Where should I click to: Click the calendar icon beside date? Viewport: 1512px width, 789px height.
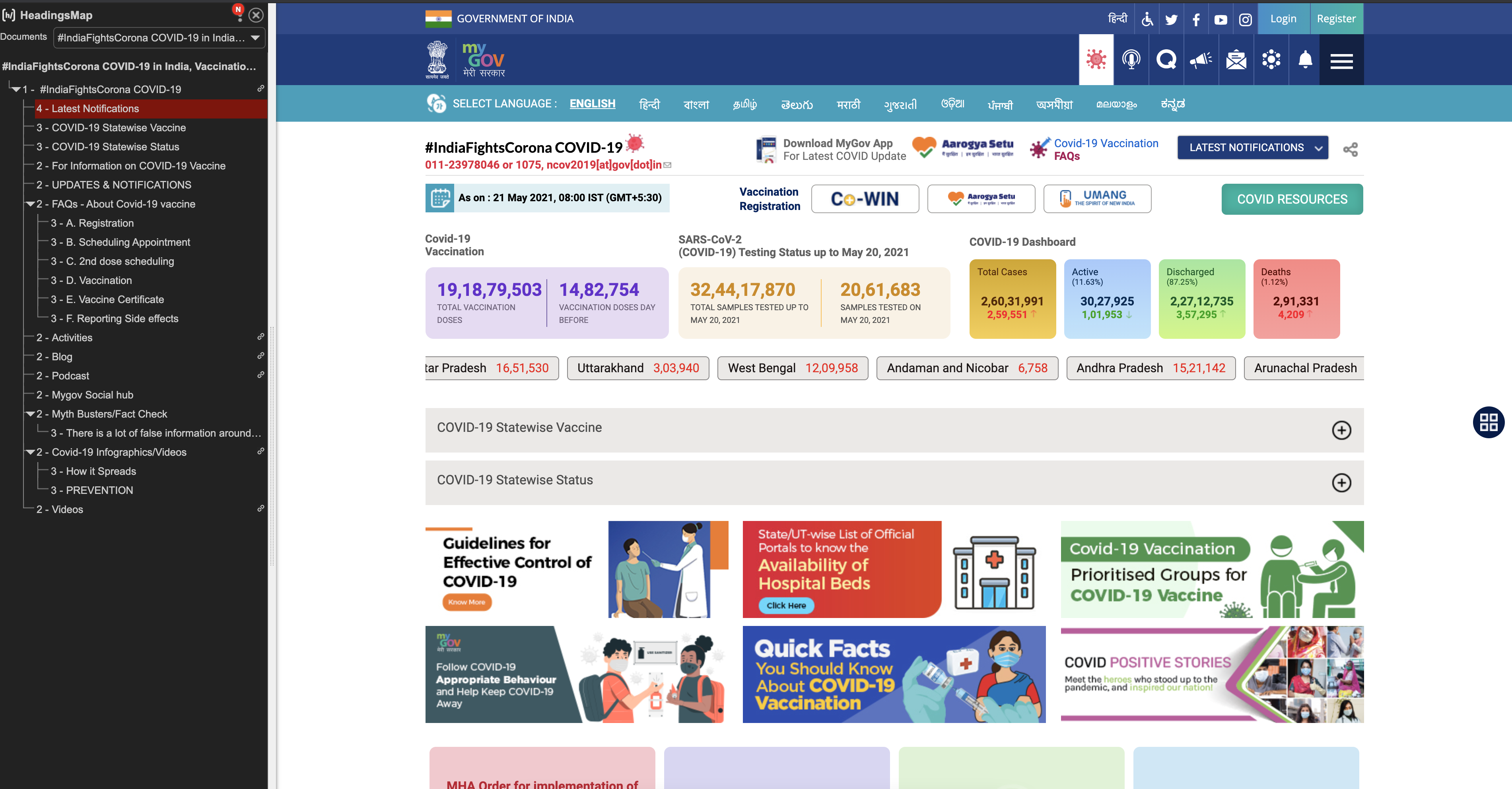coord(440,198)
